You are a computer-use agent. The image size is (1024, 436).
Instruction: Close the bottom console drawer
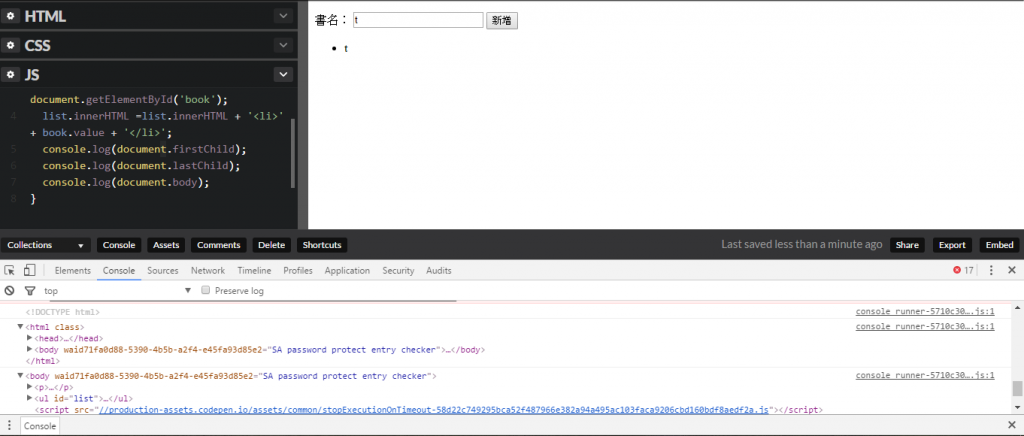tap(1012, 426)
